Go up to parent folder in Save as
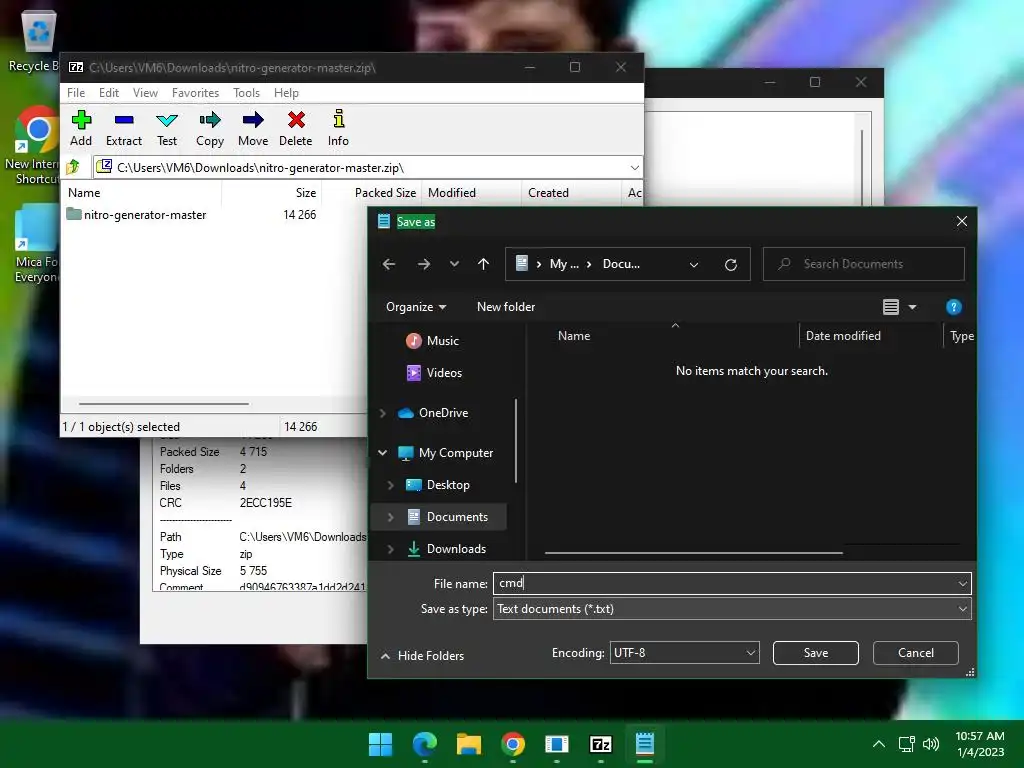 pyautogui.click(x=483, y=264)
